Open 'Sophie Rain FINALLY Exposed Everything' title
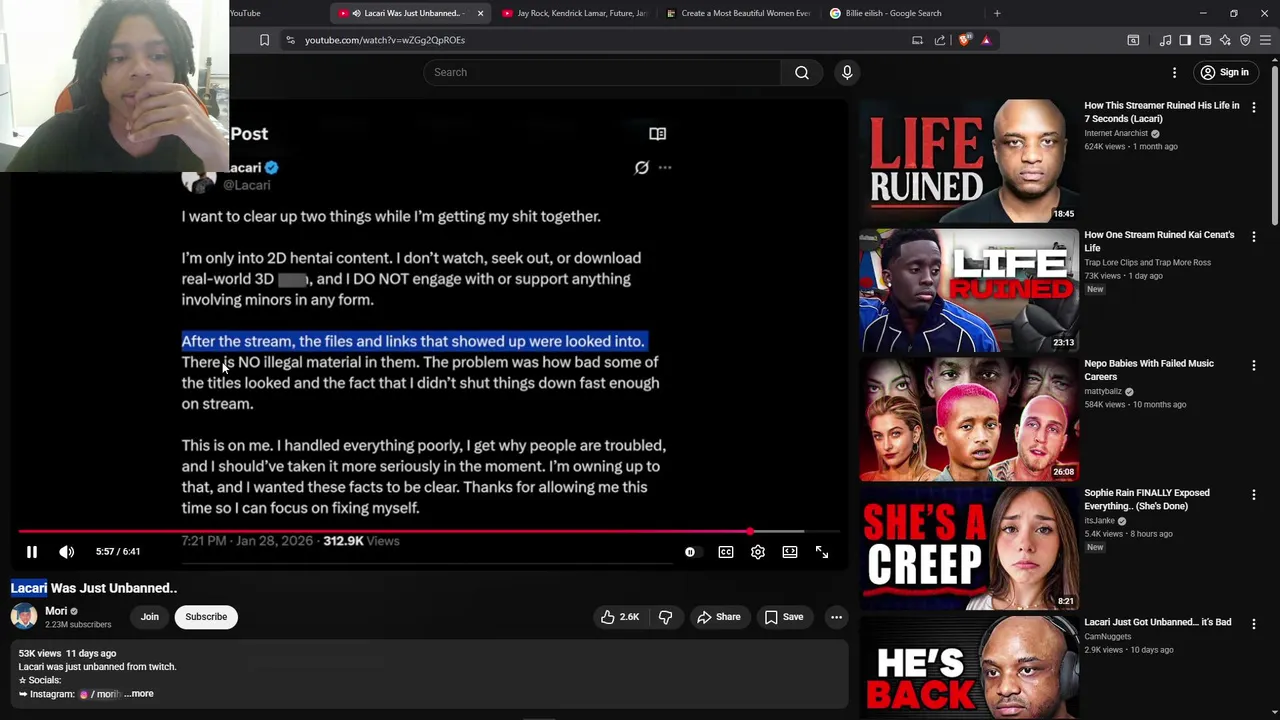 click(1147, 499)
